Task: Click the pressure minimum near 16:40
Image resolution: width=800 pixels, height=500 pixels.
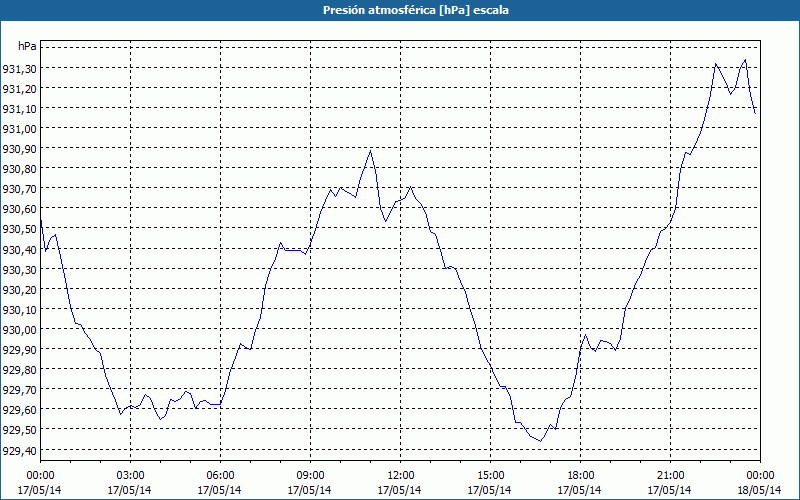Action: [x=540, y=441]
